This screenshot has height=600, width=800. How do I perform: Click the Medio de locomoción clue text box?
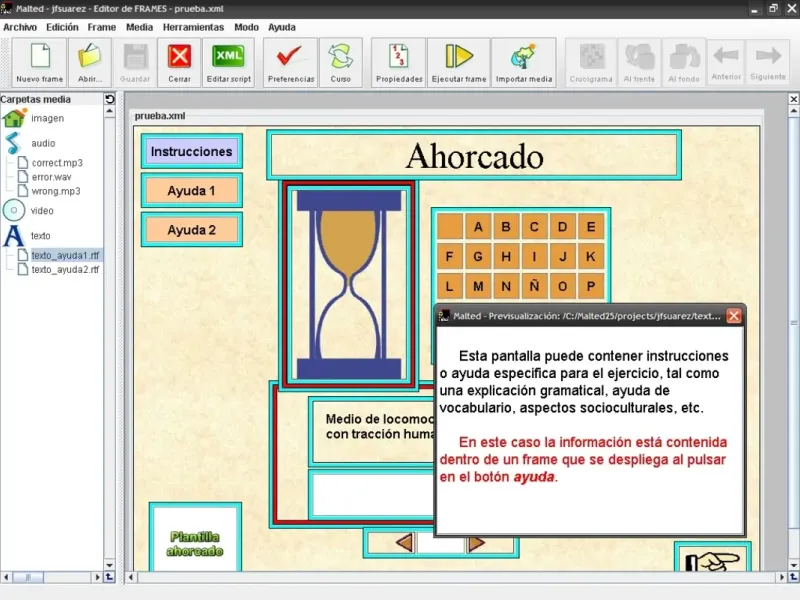(x=372, y=432)
